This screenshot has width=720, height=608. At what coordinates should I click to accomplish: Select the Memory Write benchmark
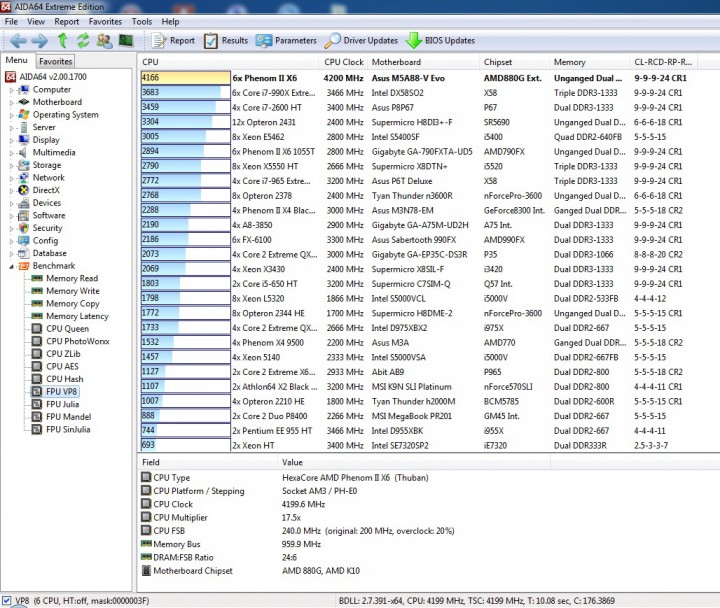click(x=73, y=291)
